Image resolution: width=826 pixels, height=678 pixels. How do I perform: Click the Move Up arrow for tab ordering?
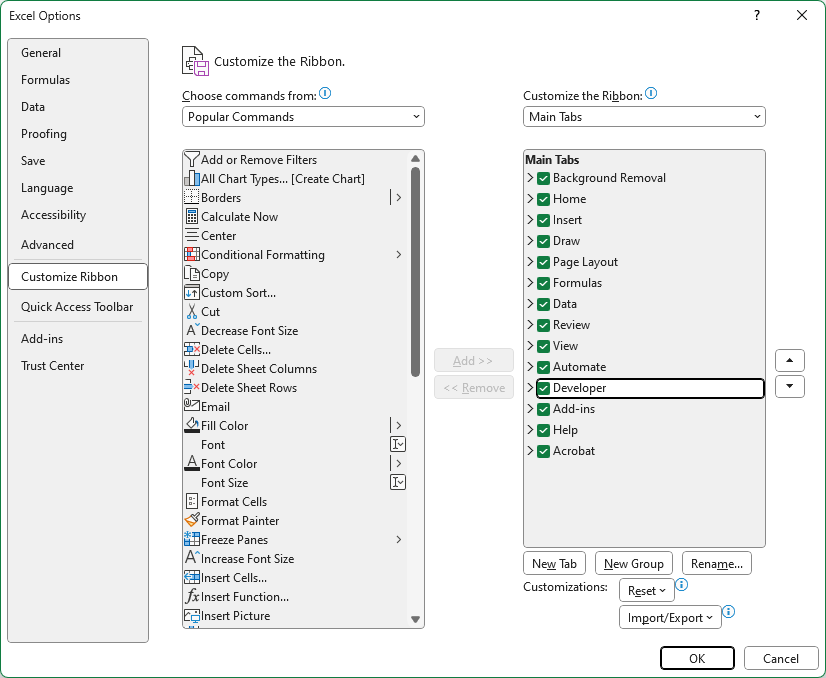click(x=789, y=360)
